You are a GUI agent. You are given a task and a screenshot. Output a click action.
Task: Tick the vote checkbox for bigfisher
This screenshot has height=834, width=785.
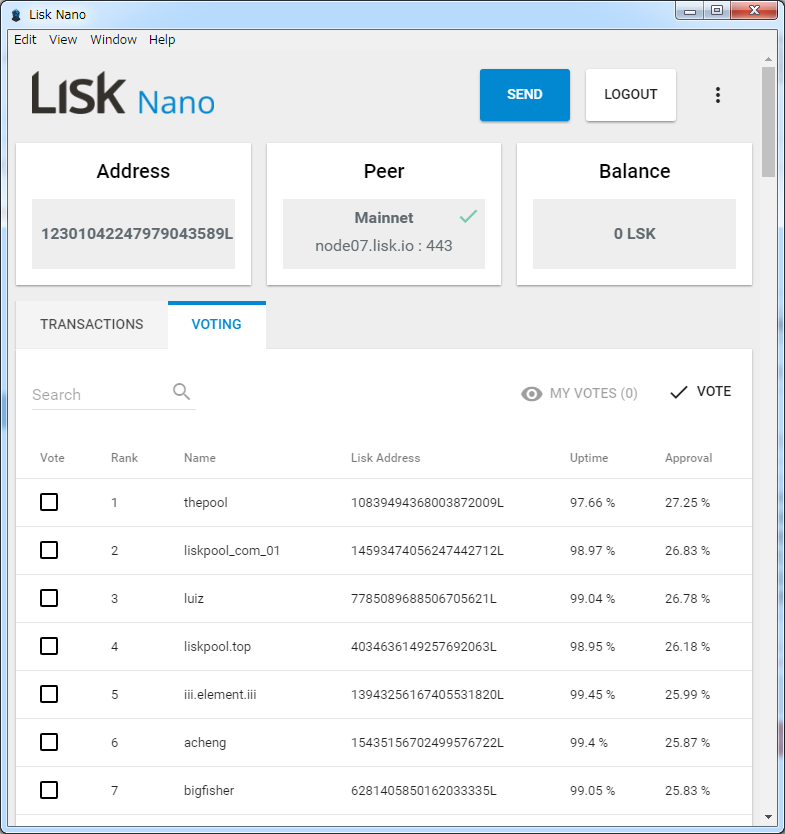coord(49,790)
